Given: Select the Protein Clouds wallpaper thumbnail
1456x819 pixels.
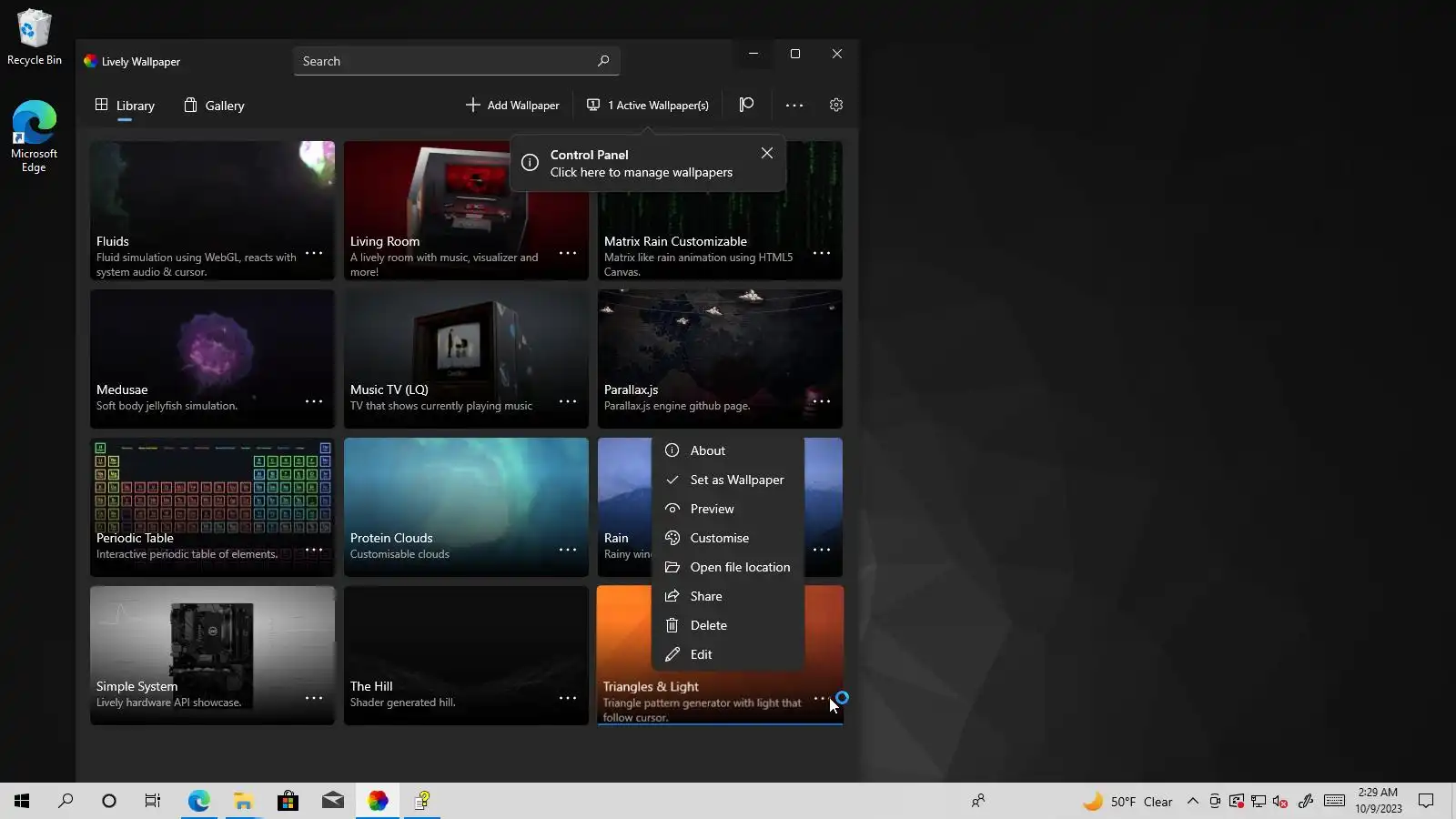Looking at the screenshot, I should (466, 507).
